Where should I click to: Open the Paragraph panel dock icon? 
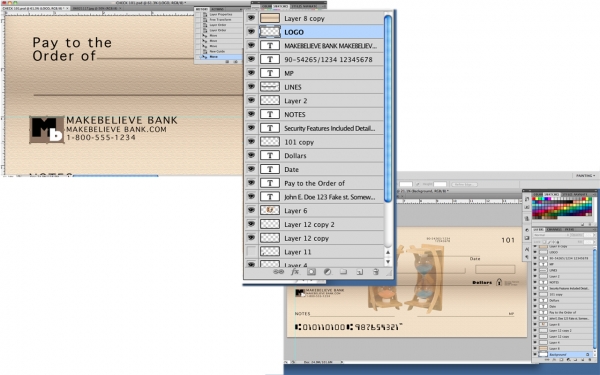point(527,257)
